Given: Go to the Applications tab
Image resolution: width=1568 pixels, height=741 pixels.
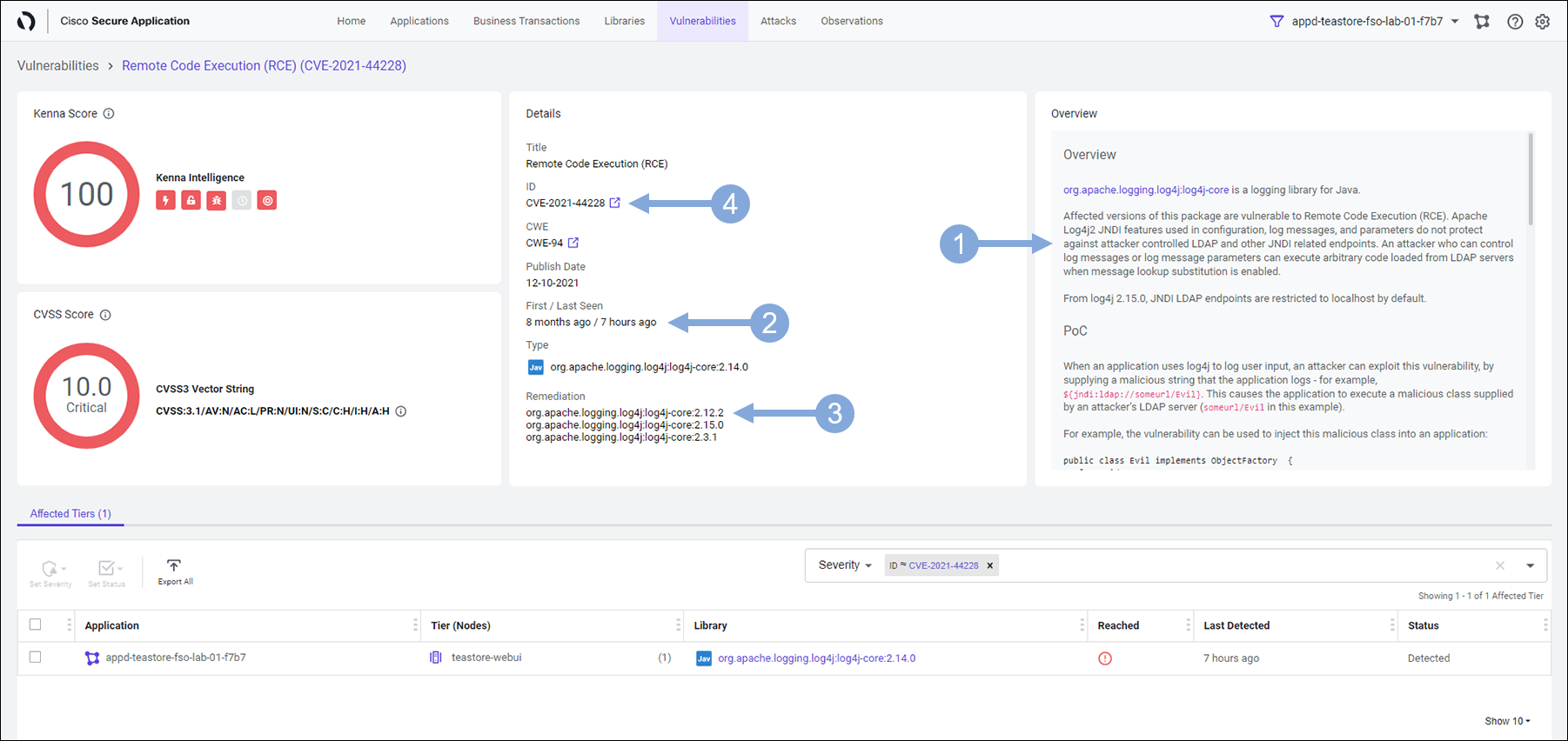Looking at the screenshot, I should point(419,21).
